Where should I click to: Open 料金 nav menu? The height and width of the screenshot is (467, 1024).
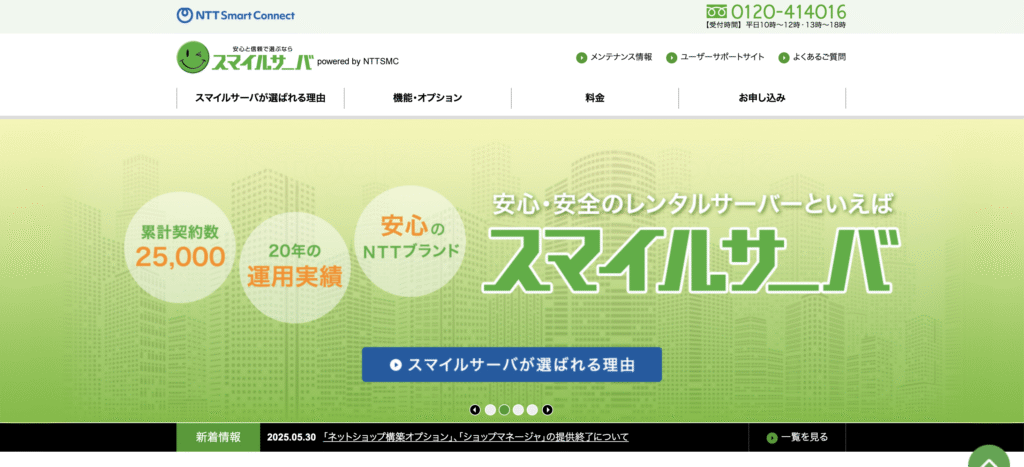click(595, 98)
